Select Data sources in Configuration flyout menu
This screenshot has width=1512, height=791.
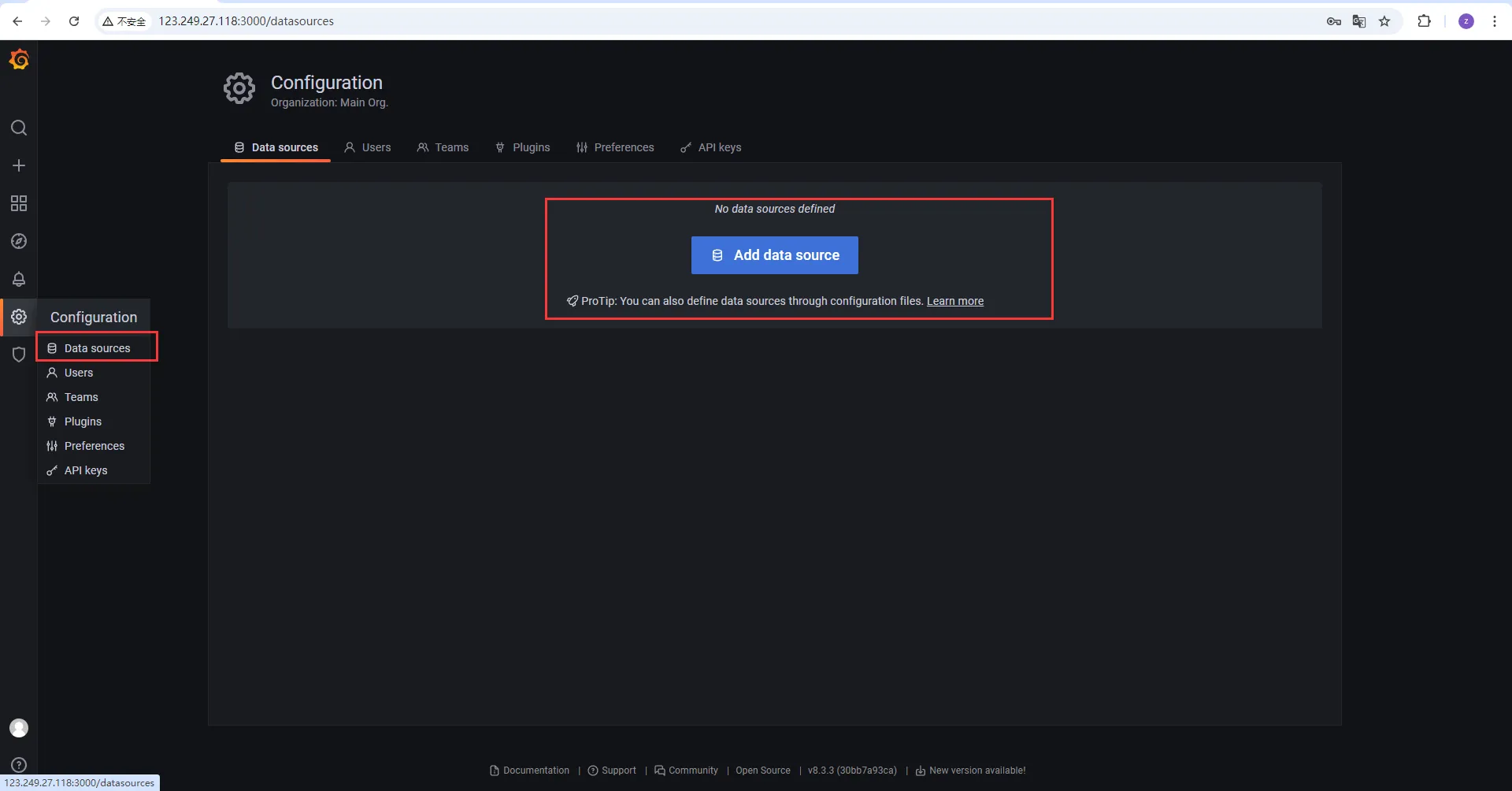coord(94,348)
